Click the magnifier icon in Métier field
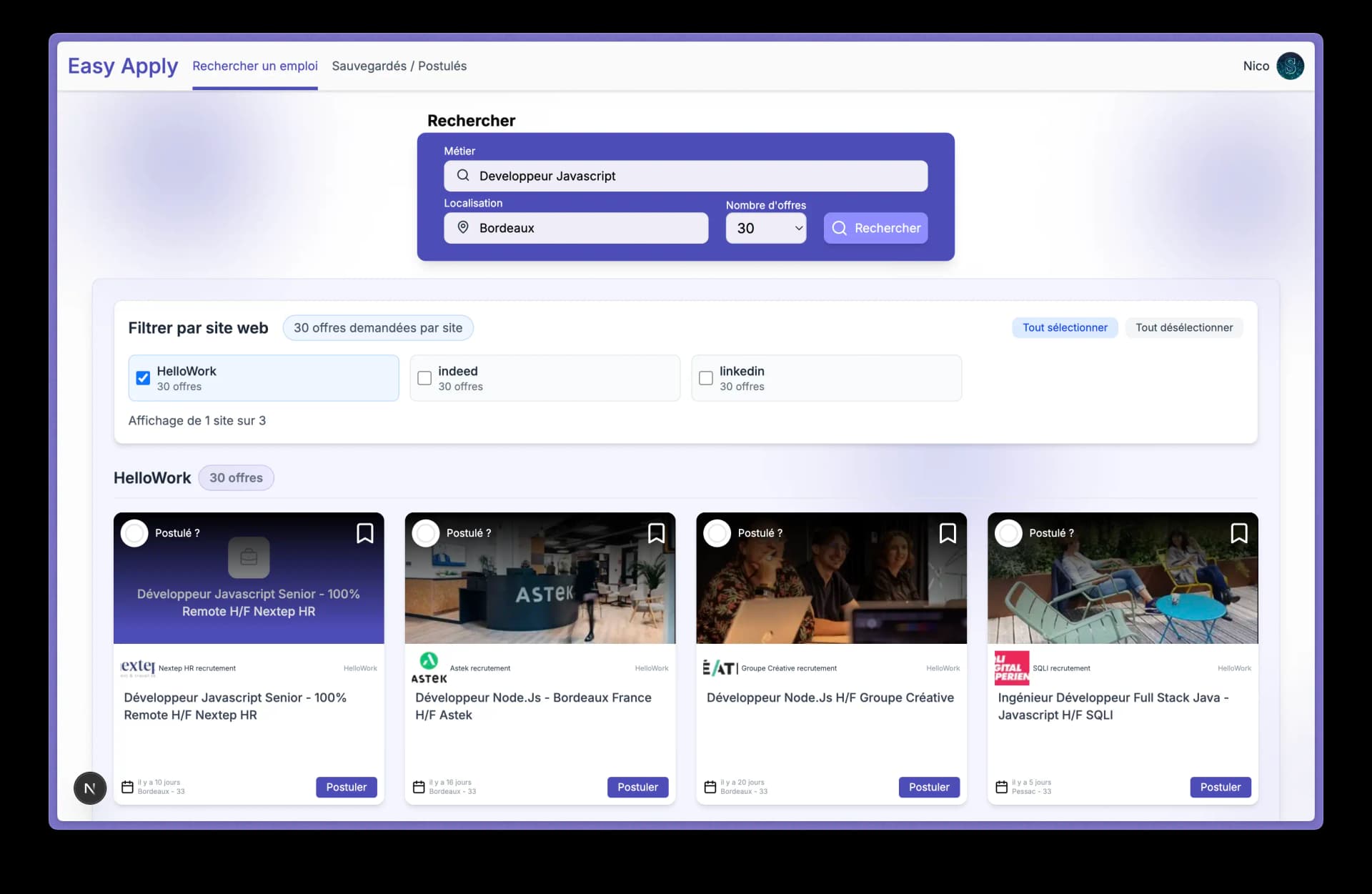Image resolution: width=1372 pixels, height=894 pixels. tap(463, 176)
